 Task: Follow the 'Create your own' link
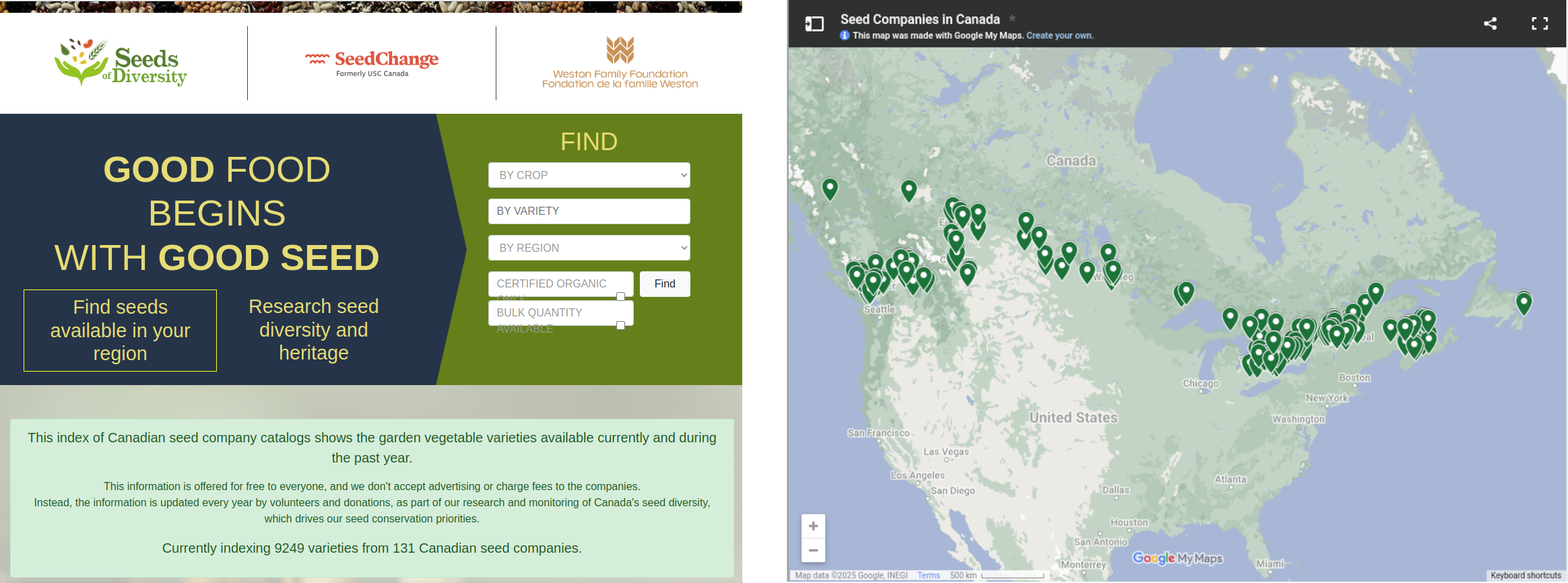coord(1059,36)
